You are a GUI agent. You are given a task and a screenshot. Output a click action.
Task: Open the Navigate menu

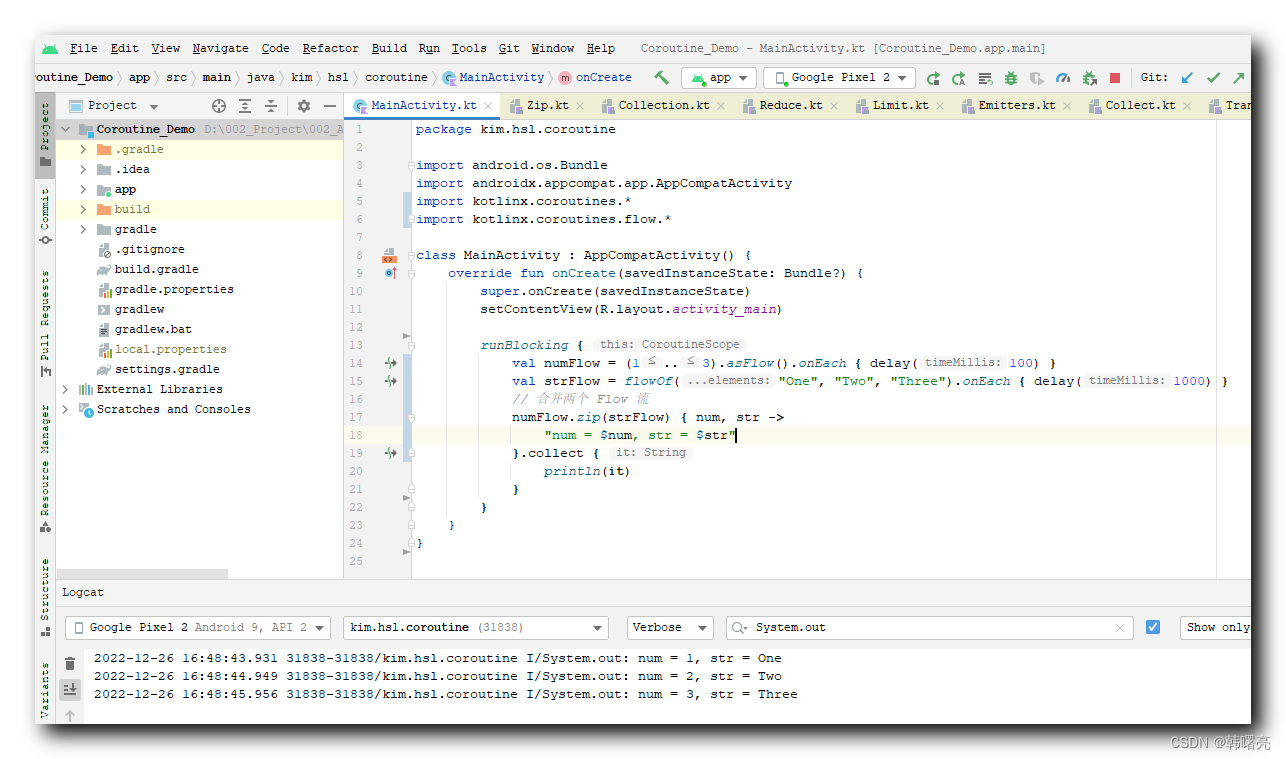[221, 48]
